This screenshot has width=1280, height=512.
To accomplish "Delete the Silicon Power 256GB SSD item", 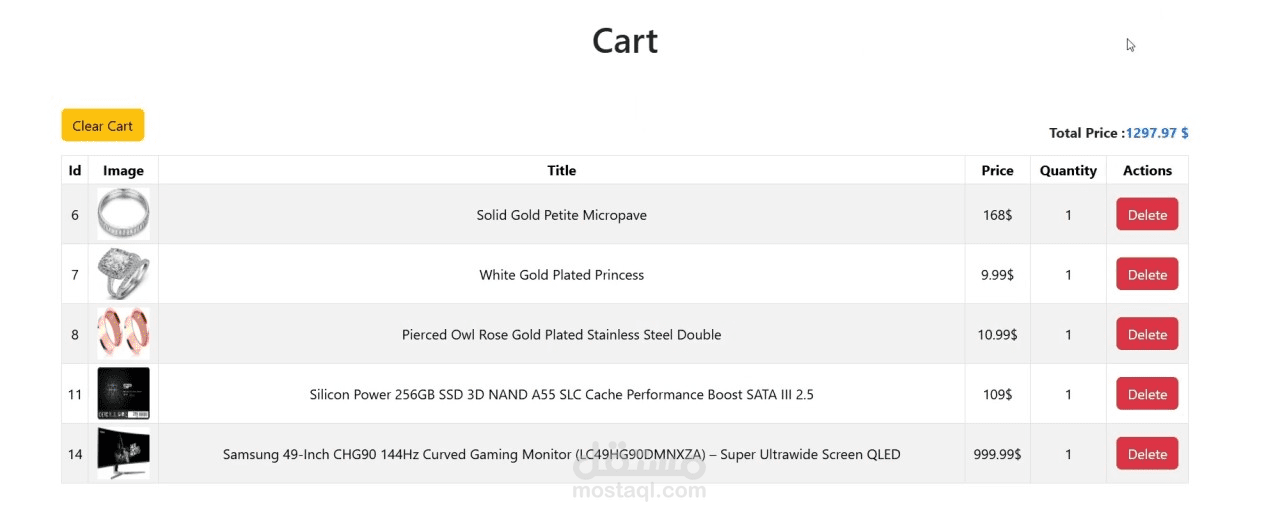I will click(1147, 394).
